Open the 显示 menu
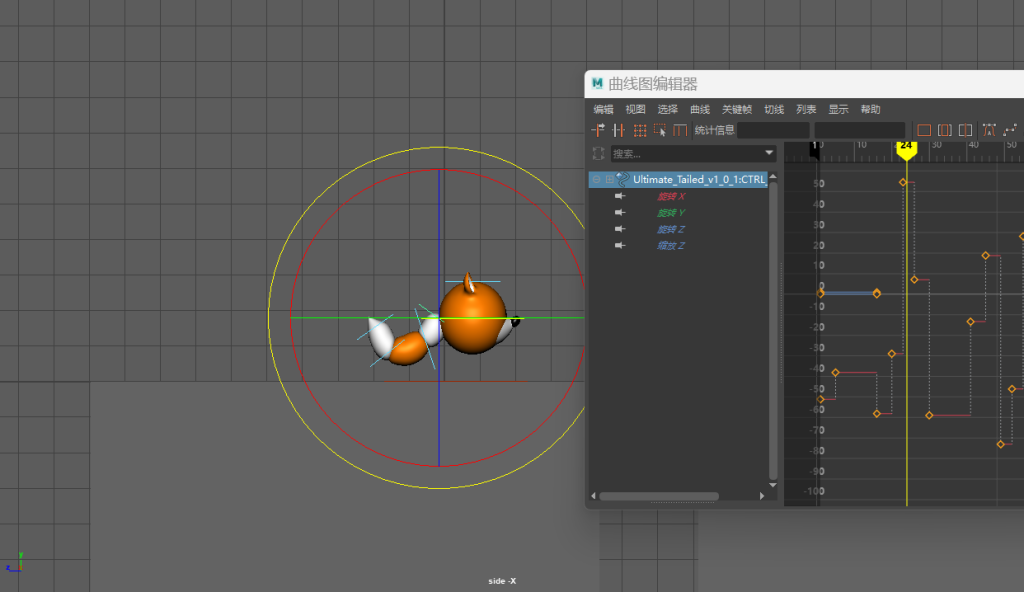The width and height of the screenshot is (1024, 592). 838,109
